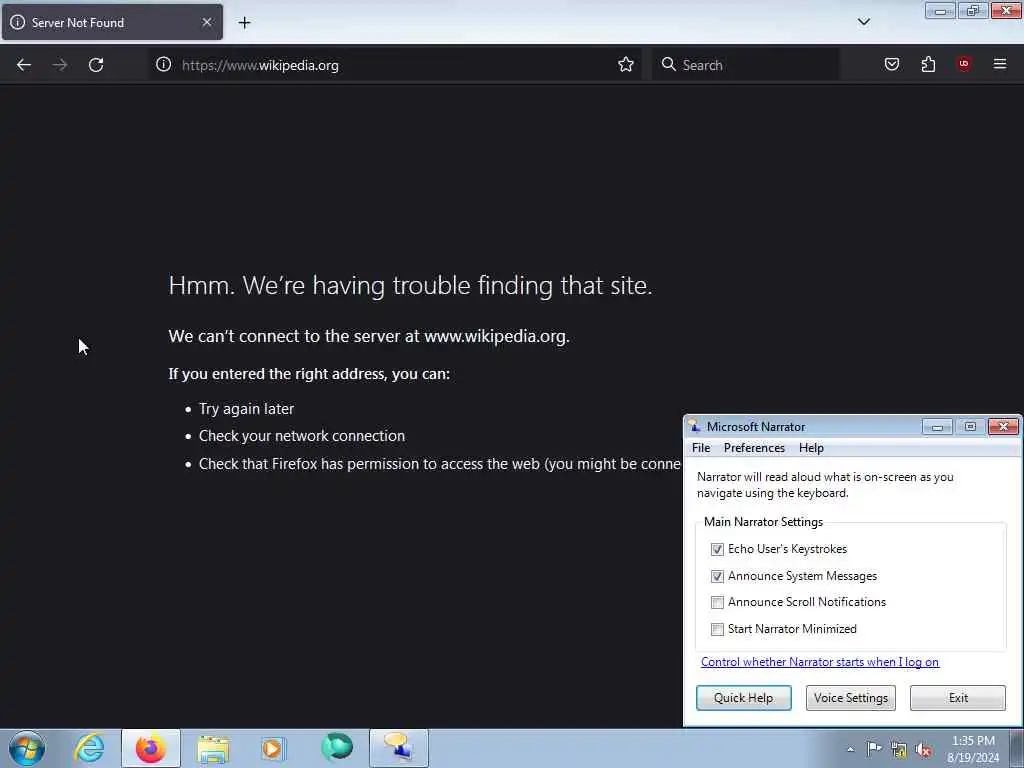1024x768 pixels.
Task: Open Action Center flag tray icon
Action: (x=874, y=749)
